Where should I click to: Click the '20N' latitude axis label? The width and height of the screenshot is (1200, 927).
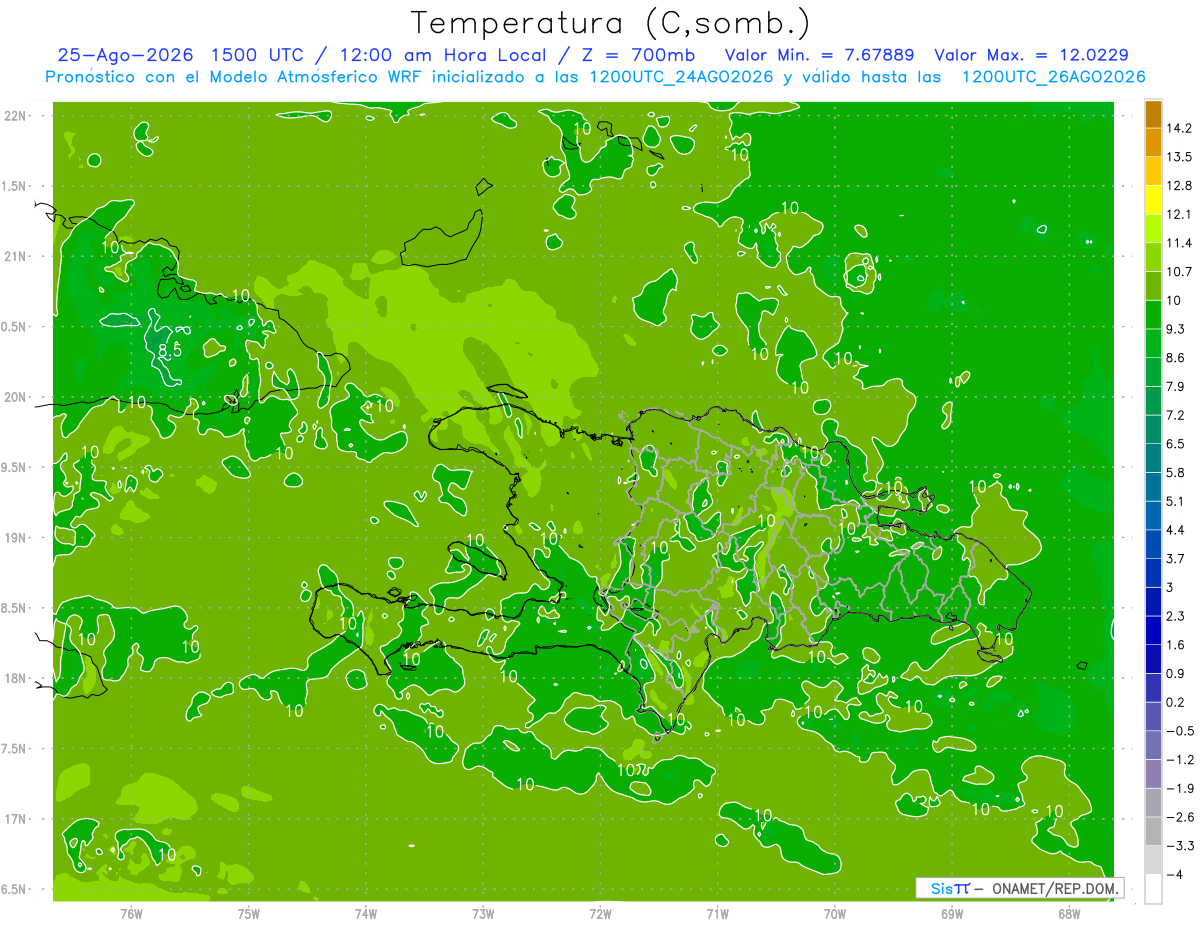pos(16,397)
